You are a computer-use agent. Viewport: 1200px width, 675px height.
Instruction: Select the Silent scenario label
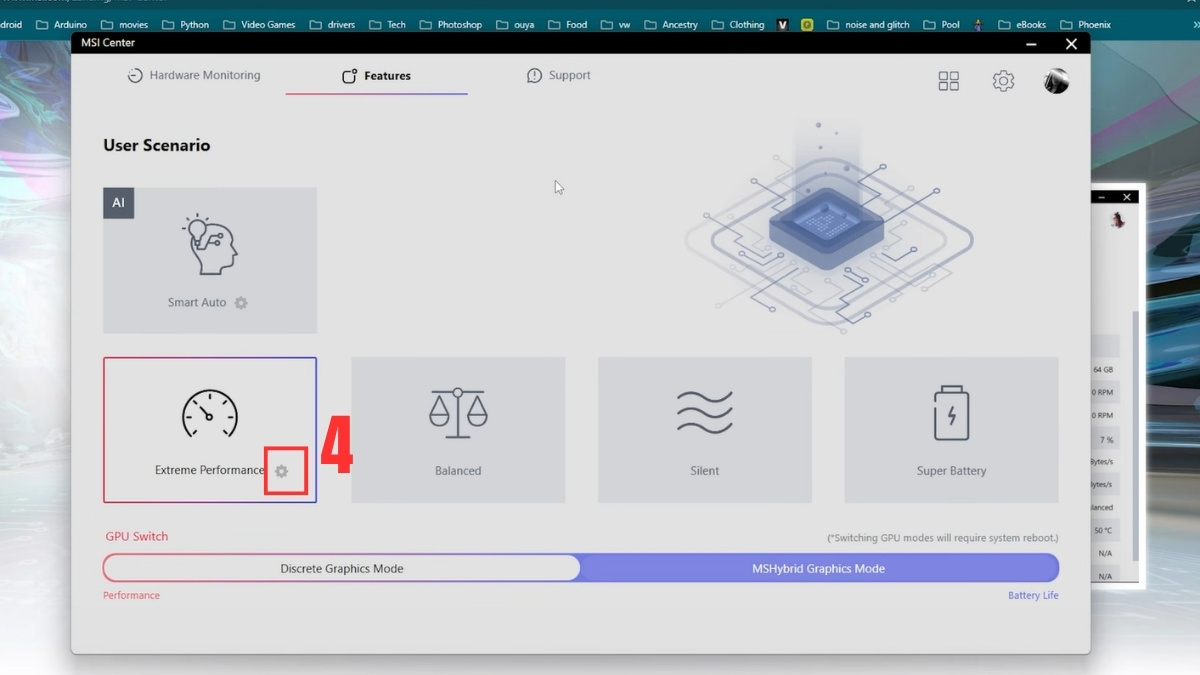[x=705, y=471]
